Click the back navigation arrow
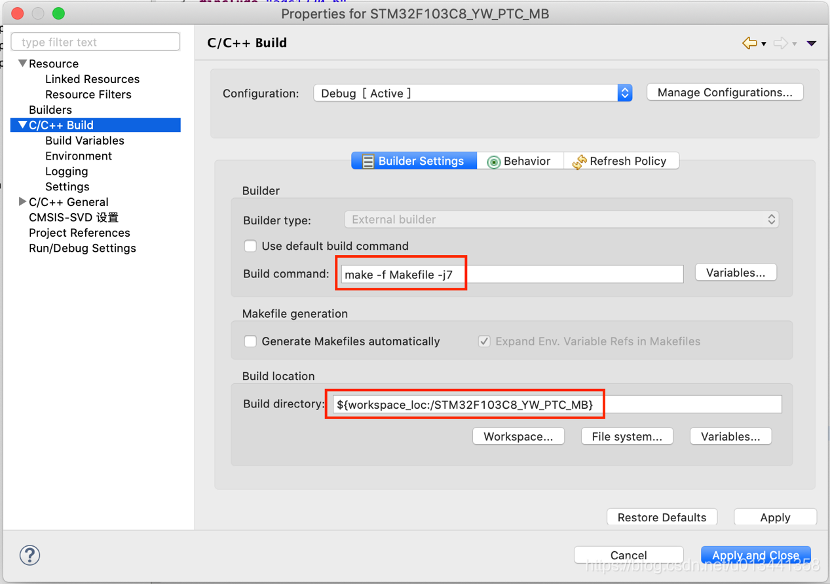 750,43
